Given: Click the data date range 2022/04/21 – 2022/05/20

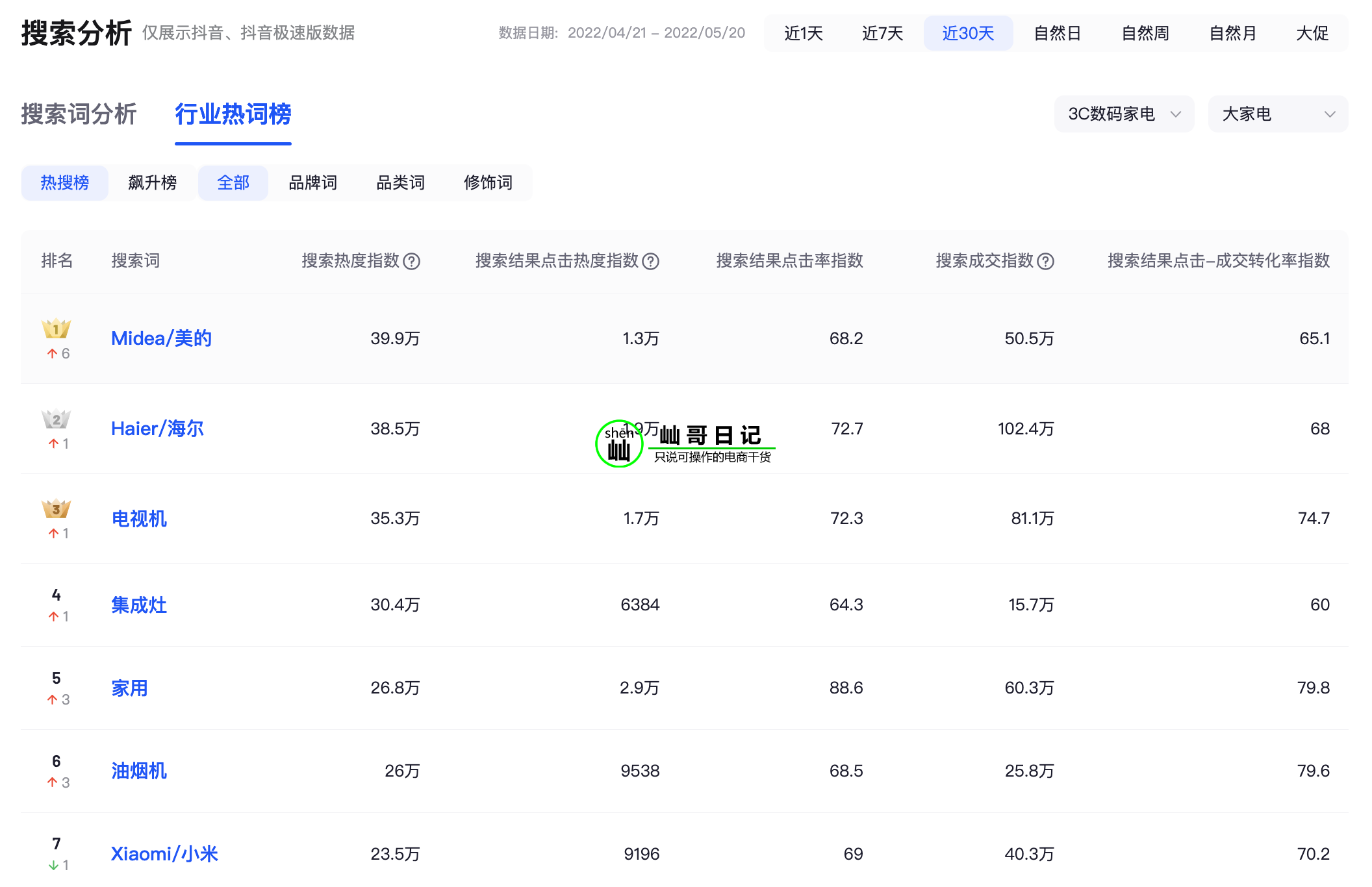Looking at the screenshot, I should 656,33.
